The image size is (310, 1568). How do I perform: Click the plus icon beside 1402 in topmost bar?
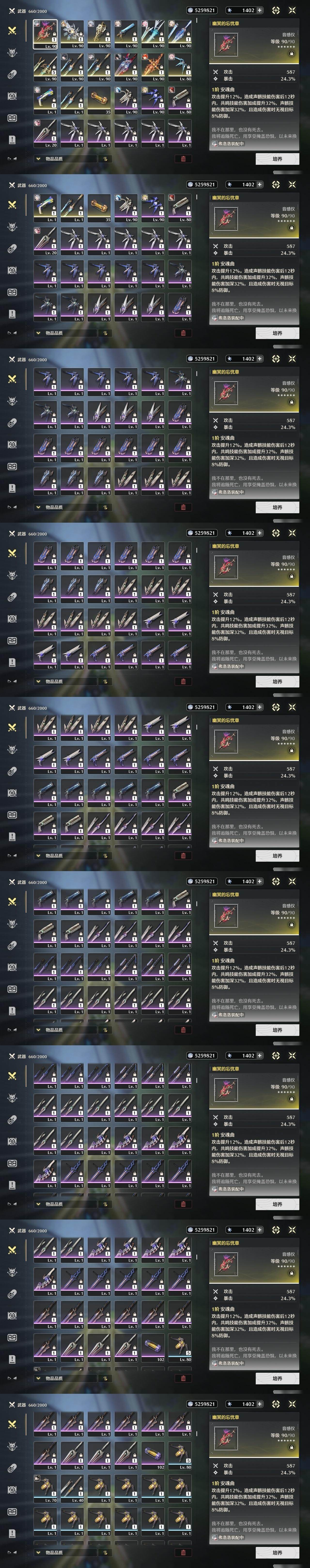click(x=260, y=10)
